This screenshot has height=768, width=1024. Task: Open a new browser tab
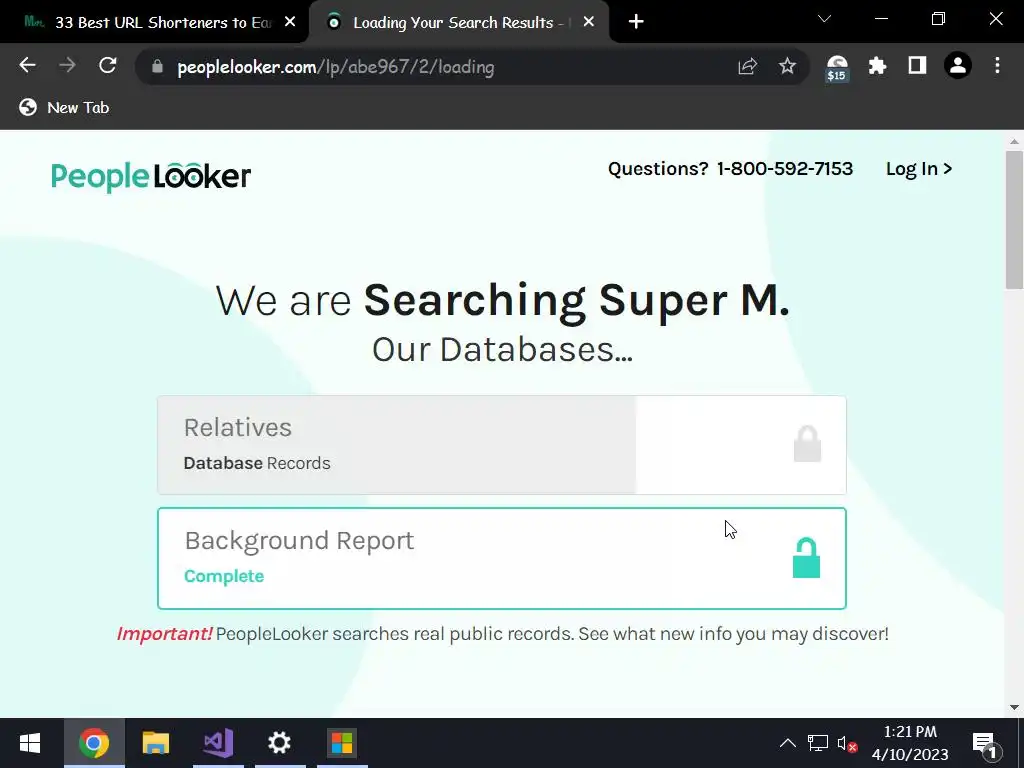[636, 22]
